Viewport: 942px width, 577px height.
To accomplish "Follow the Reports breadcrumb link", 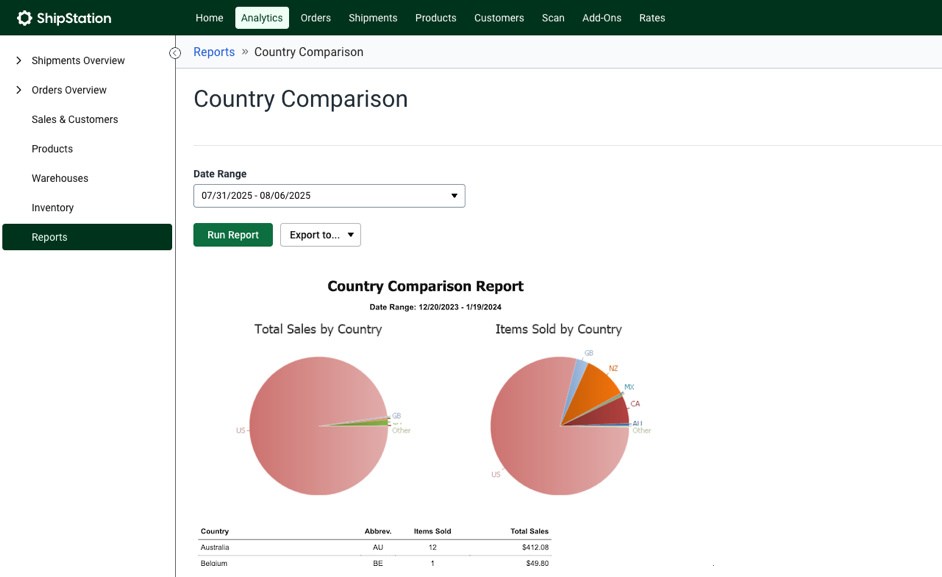I will (x=213, y=51).
